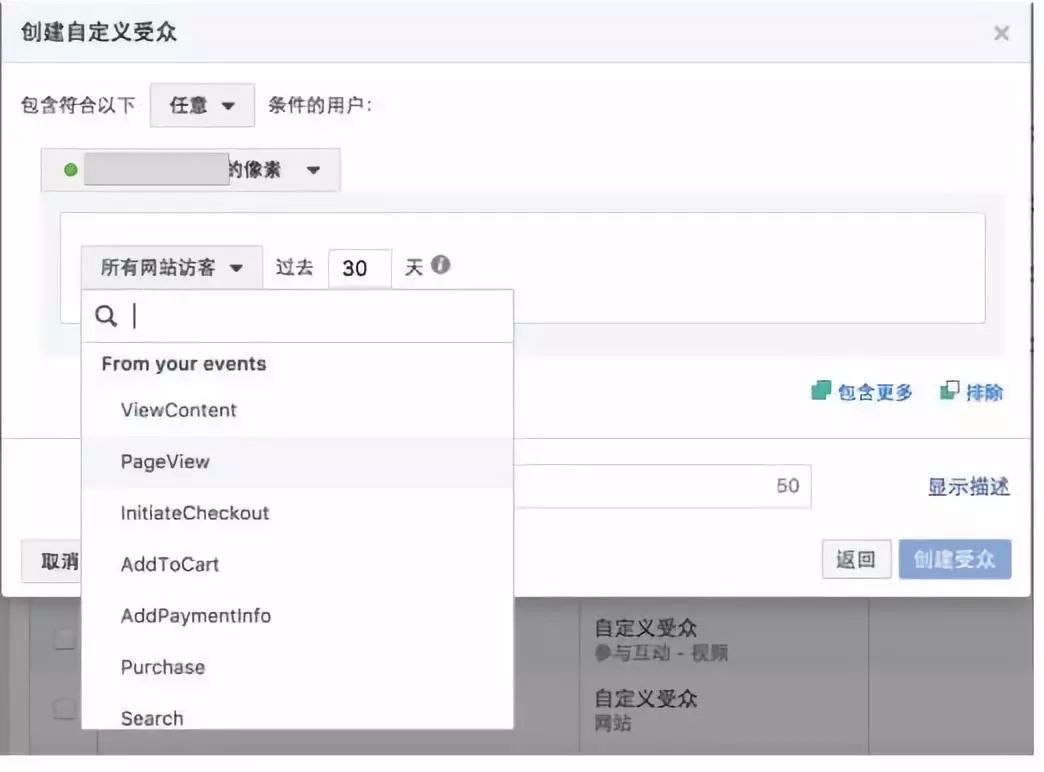Click the info icon next to 天
This screenshot has height=772, width=1044.
[440, 266]
